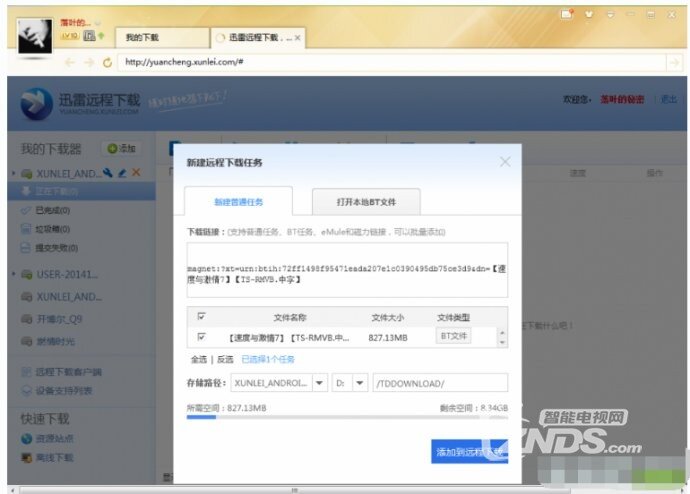Image resolution: width=690 pixels, height=494 pixels.
Task: Click the /TDDOWNLOAD/ path field
Action: click(x=440, y=383)
